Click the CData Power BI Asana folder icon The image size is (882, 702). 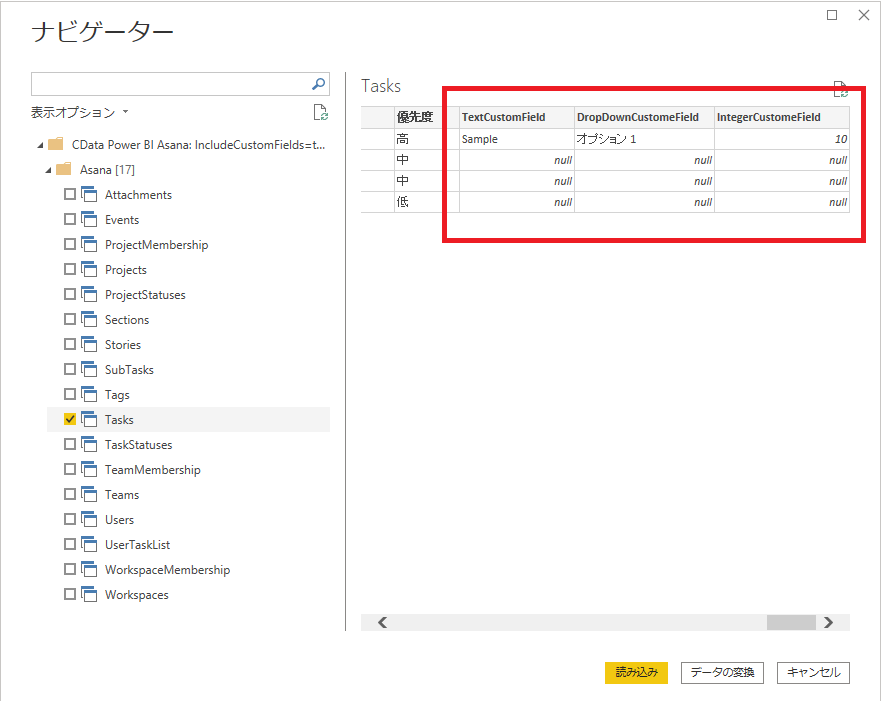tap(56, 145)
